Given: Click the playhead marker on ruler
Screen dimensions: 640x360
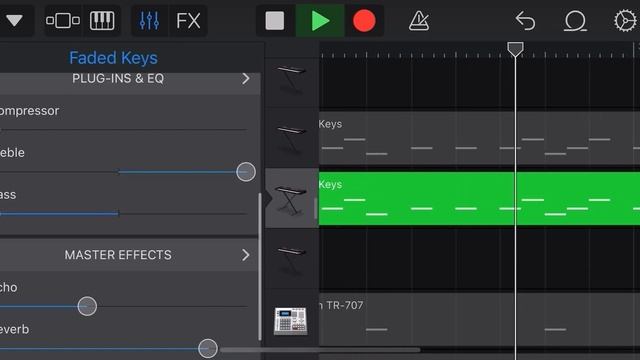Looking at the screenshot, I should tap(516, 49).
